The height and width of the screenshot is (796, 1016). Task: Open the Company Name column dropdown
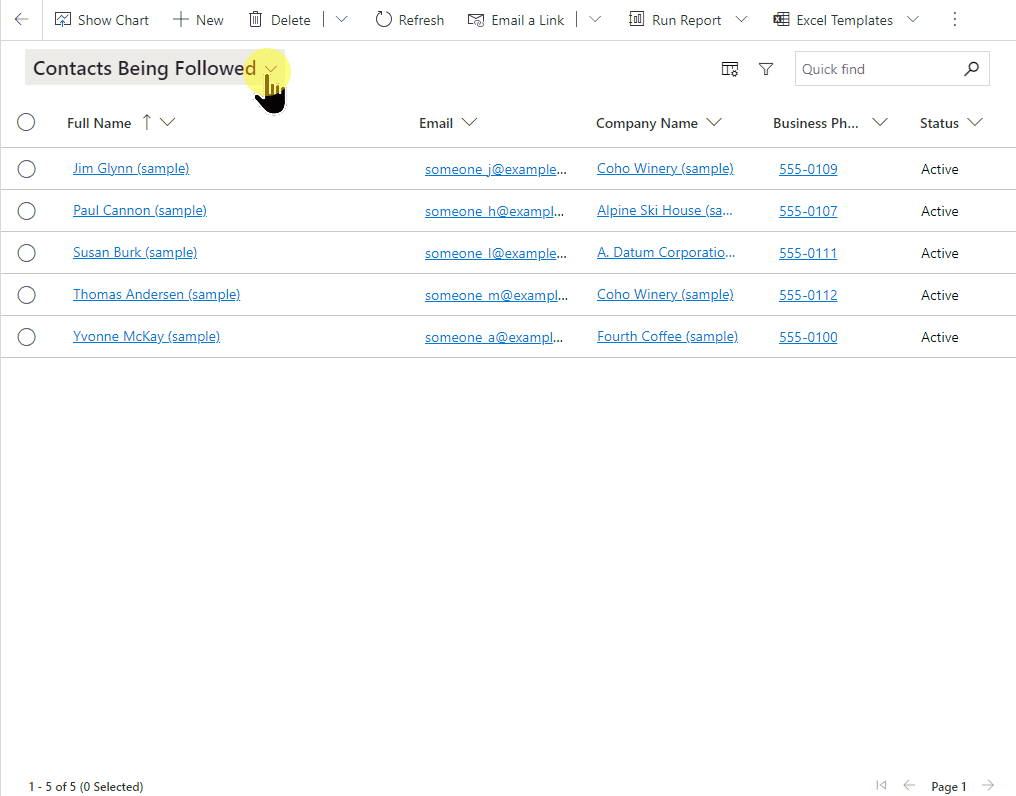tap(716, 122)
